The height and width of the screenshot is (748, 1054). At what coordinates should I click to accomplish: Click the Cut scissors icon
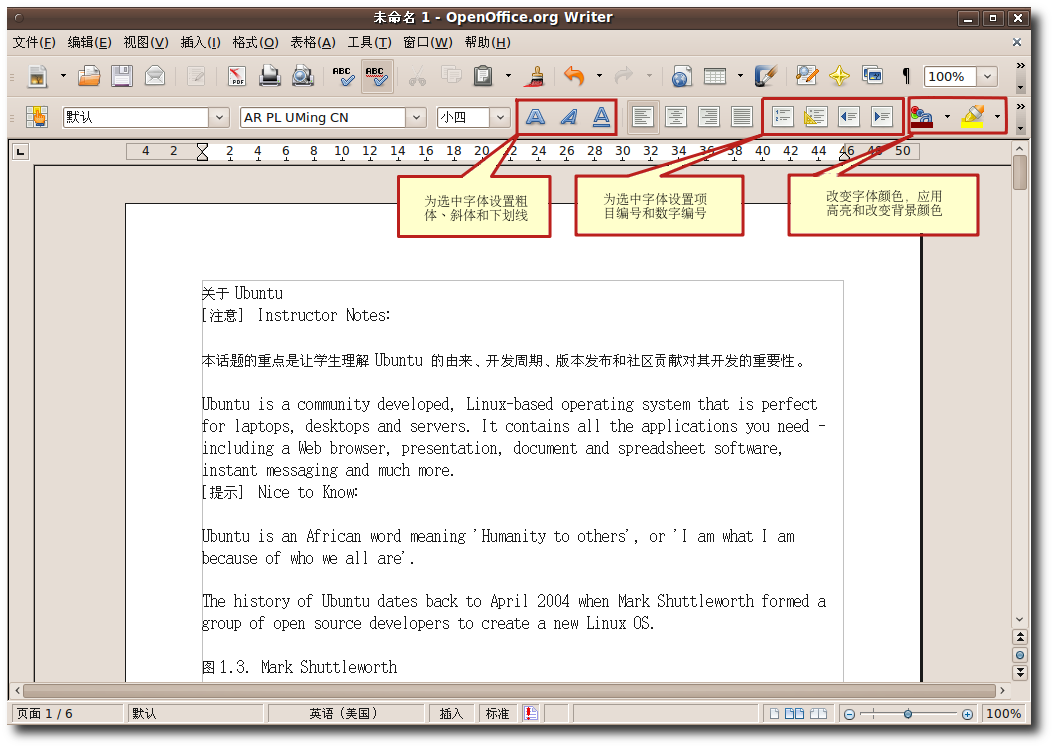click(417, 76)
